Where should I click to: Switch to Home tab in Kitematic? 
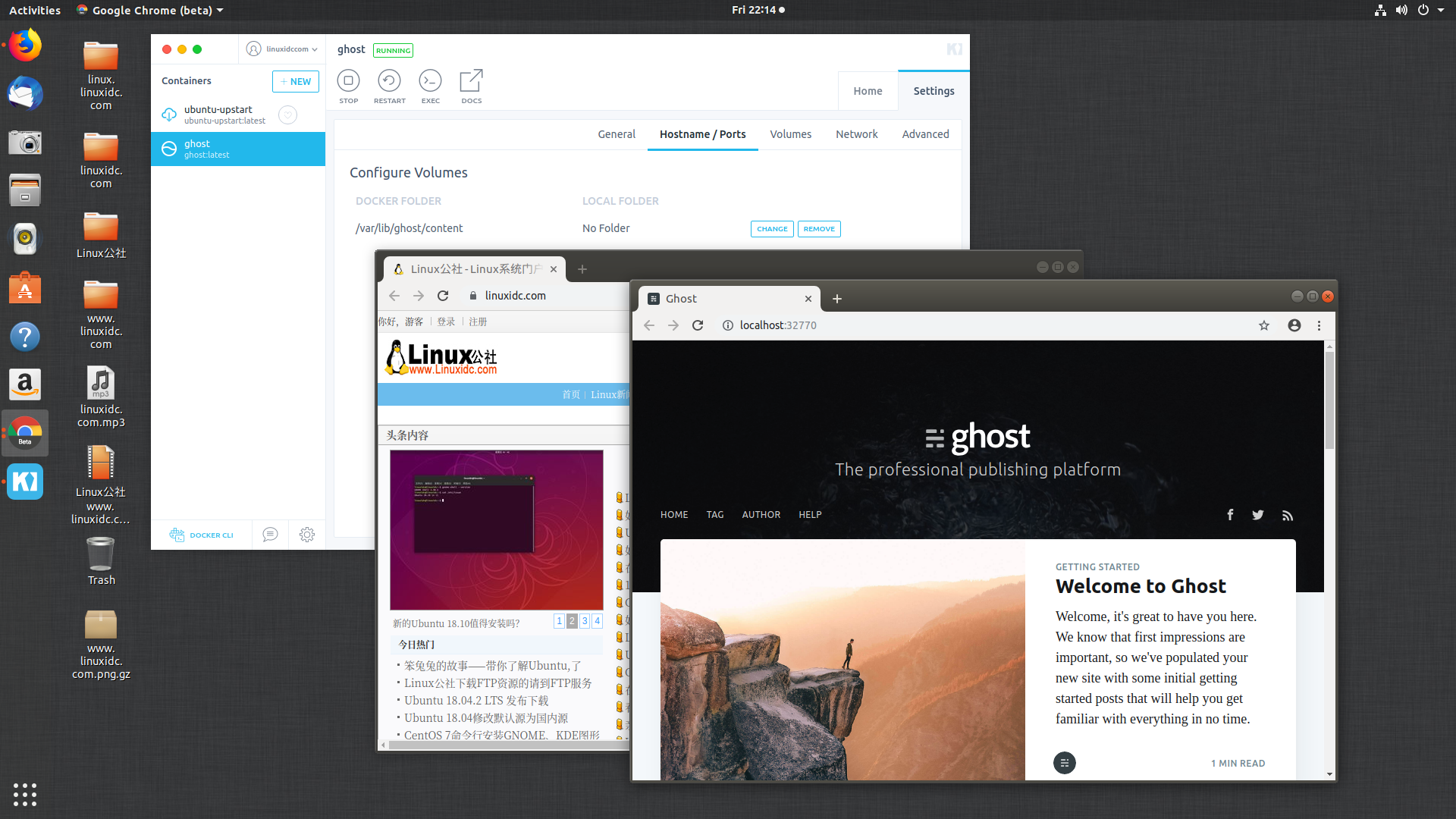coord(868,91)
